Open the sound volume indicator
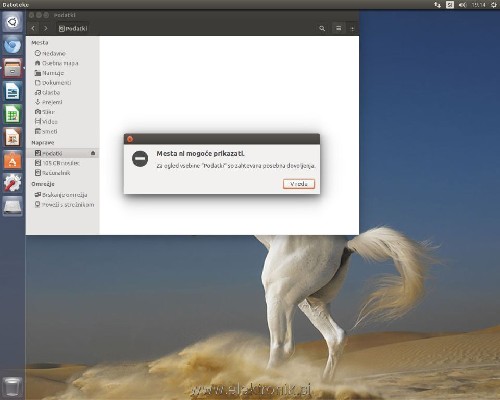Viewport: 500px width, 400px height. click(x=463, y=5)
